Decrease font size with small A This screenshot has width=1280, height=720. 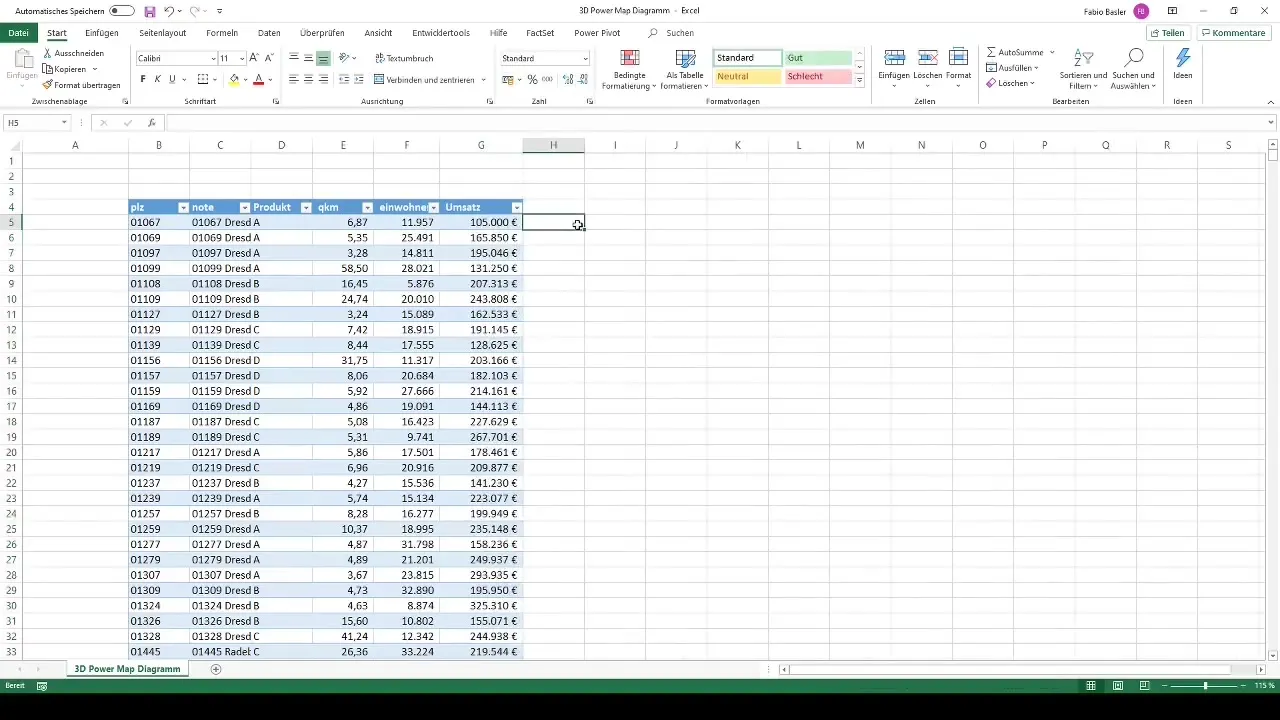point(269,58)
